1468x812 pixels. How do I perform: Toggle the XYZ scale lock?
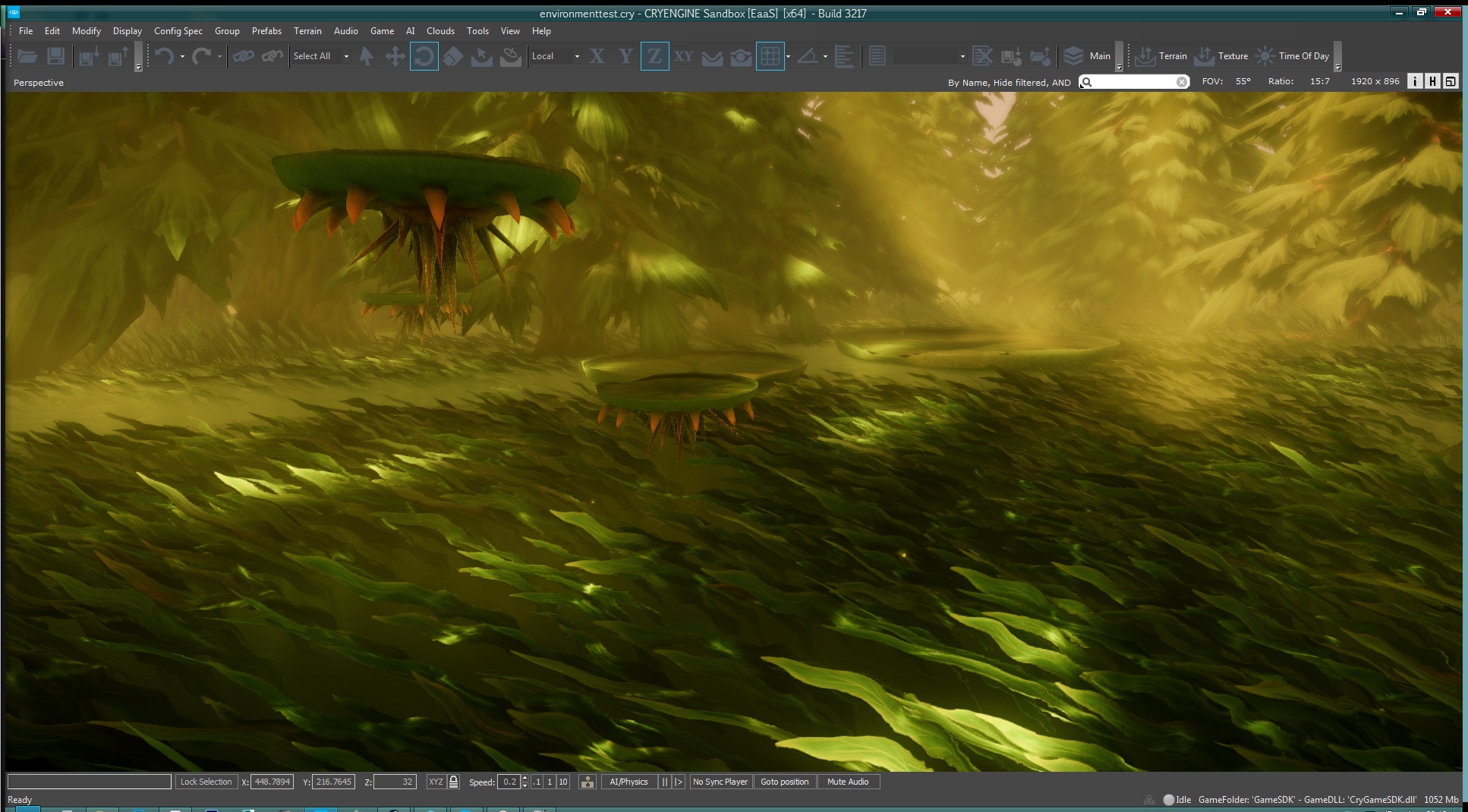click(453, 782)
